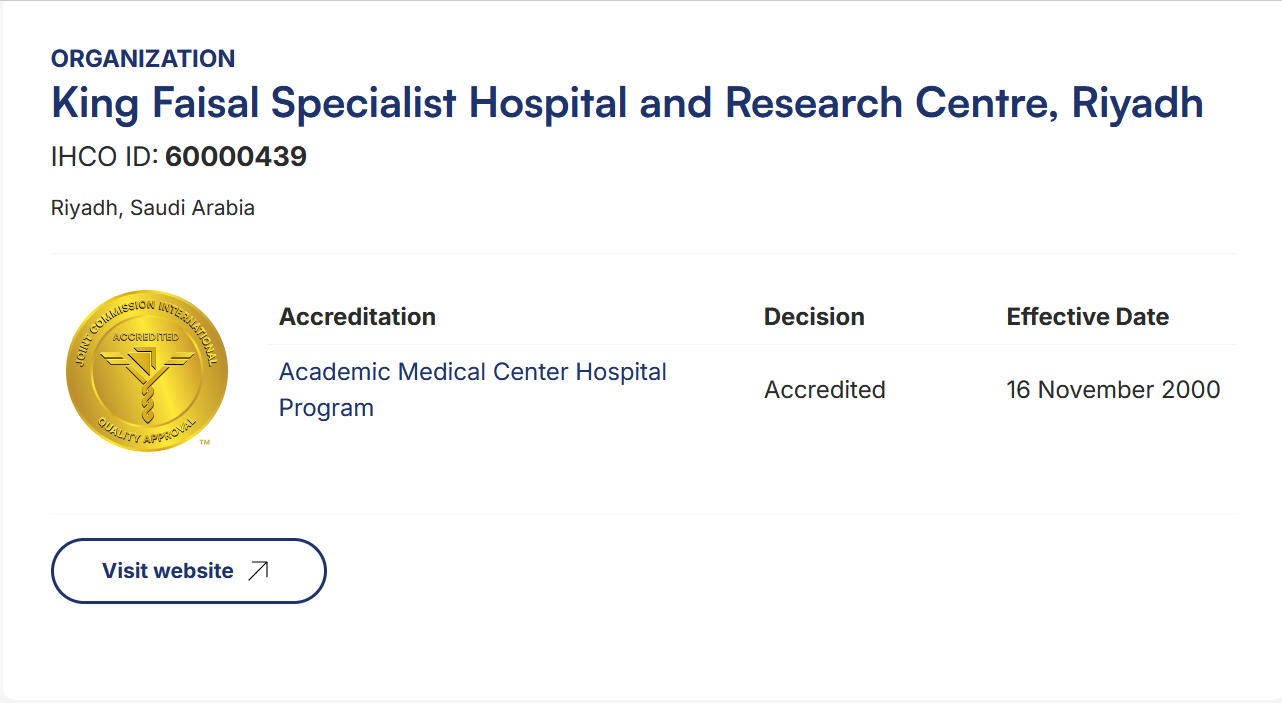Click the word 'Program' in accreditation link
The image size is (1282, 703).
[x=326, y=408]
